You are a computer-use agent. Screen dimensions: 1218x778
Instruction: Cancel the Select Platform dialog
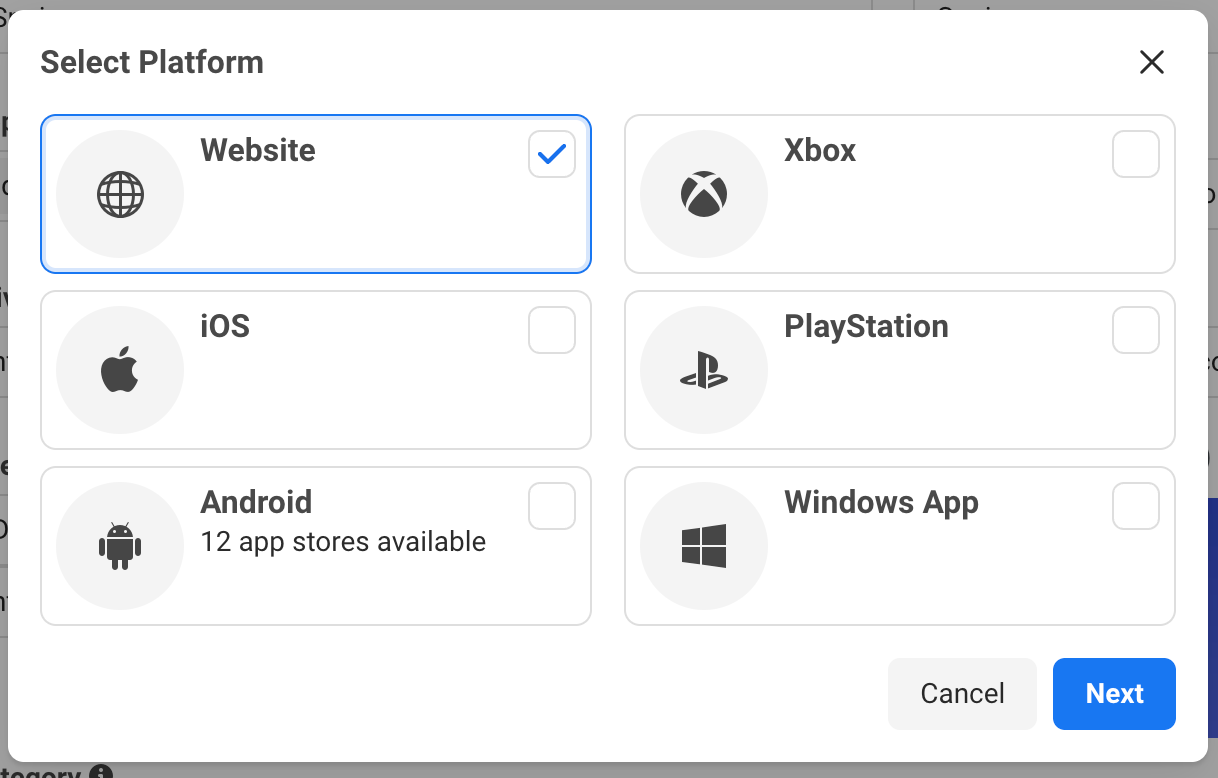point(962,694)
